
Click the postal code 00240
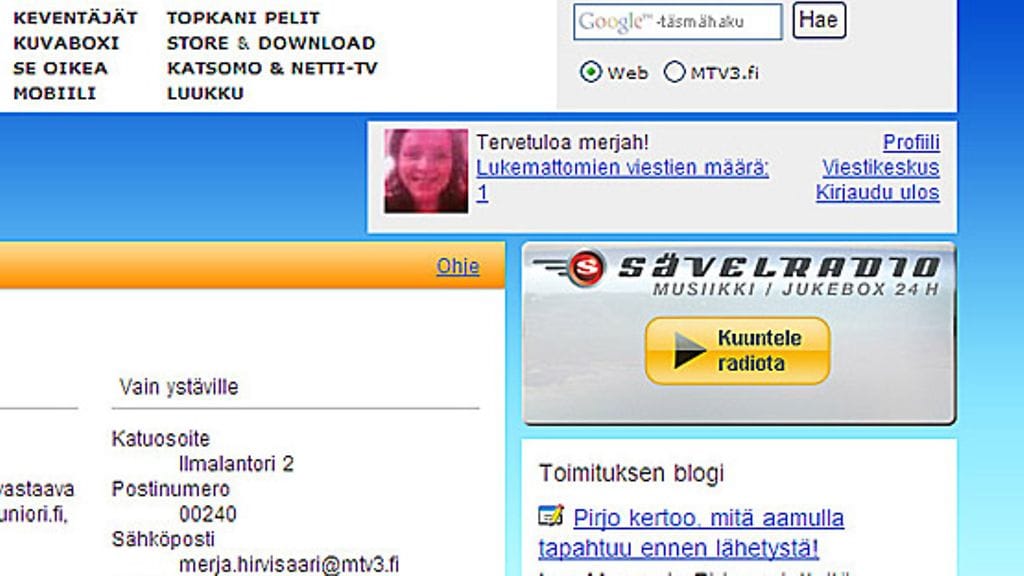[x=208, y=514]
